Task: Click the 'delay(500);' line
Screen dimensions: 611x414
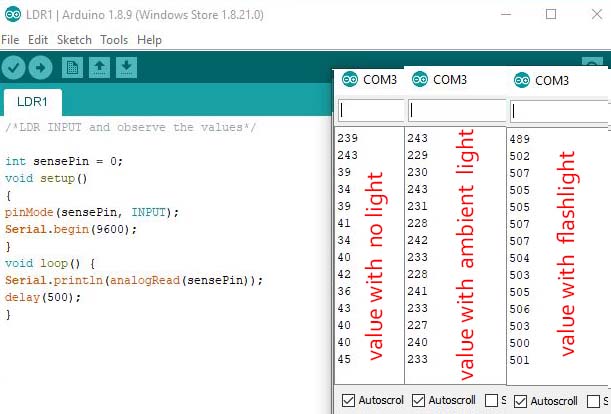Action: [x=43, y=297]
